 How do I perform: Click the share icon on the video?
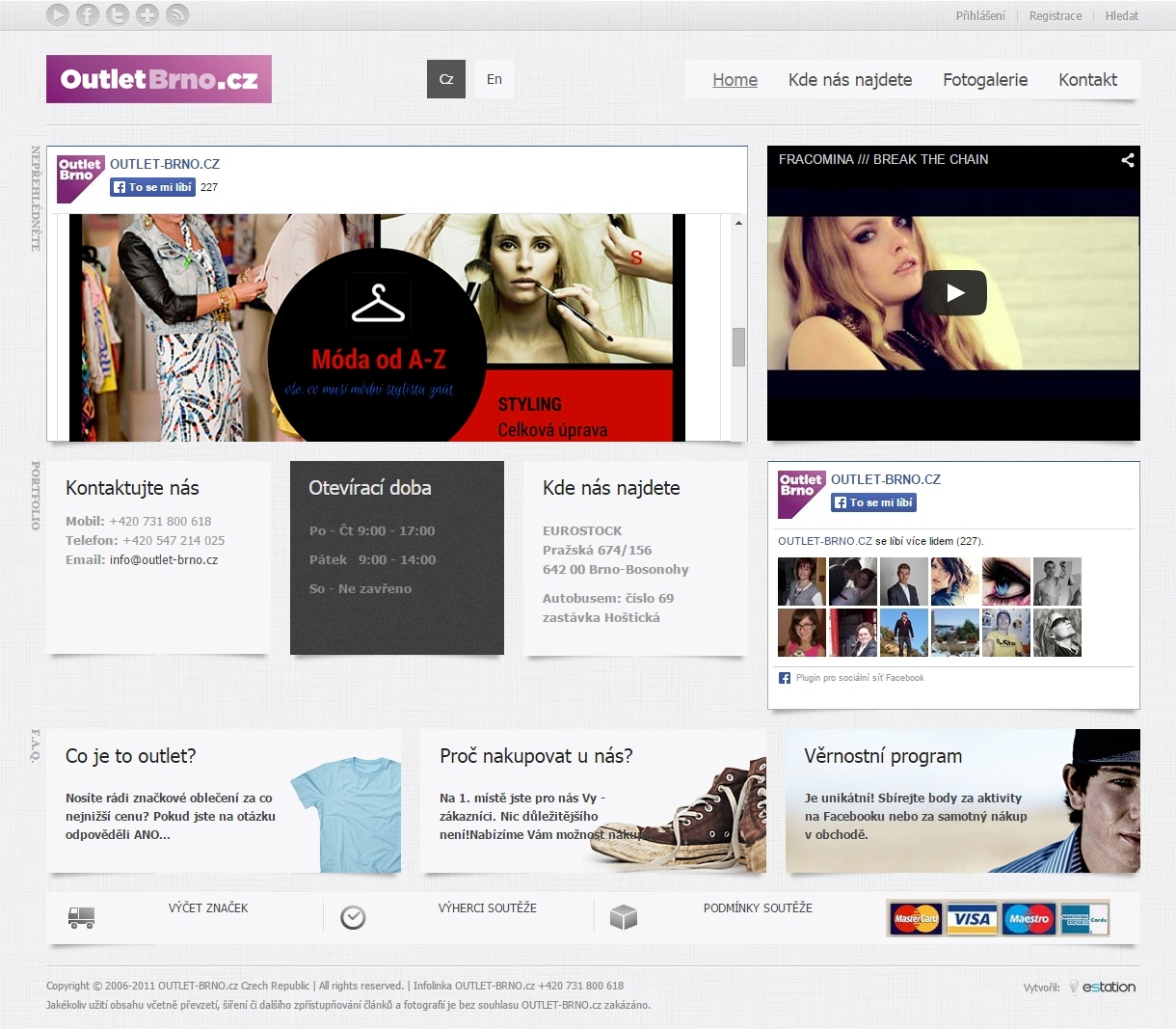click(1128, 160)
